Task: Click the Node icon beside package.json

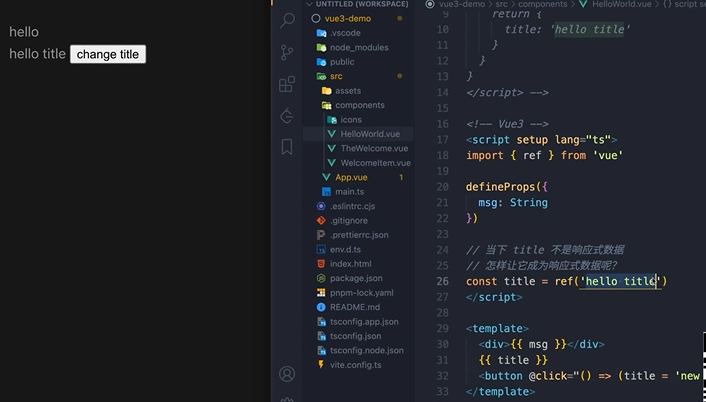Action: click(321, 278)
